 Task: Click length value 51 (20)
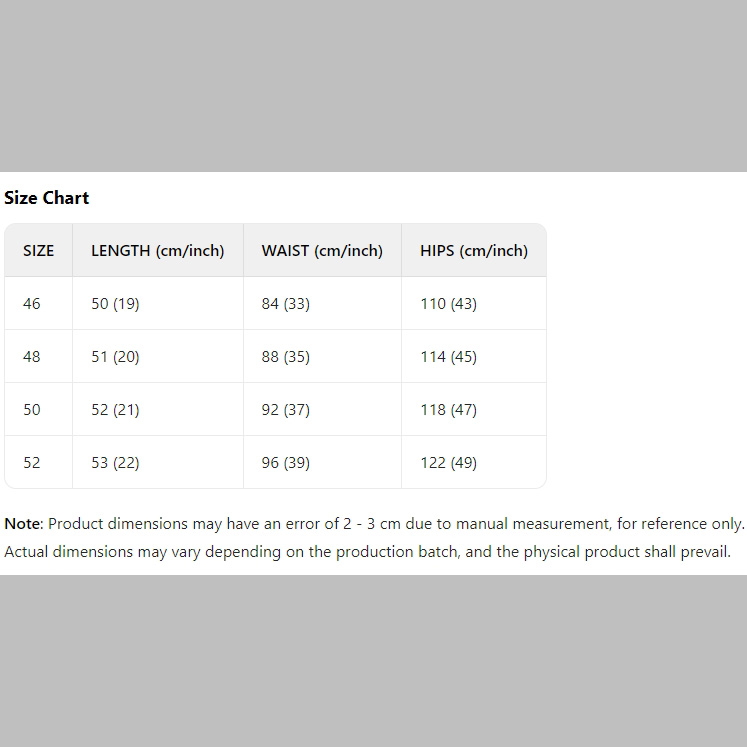[x=115, y=357]
